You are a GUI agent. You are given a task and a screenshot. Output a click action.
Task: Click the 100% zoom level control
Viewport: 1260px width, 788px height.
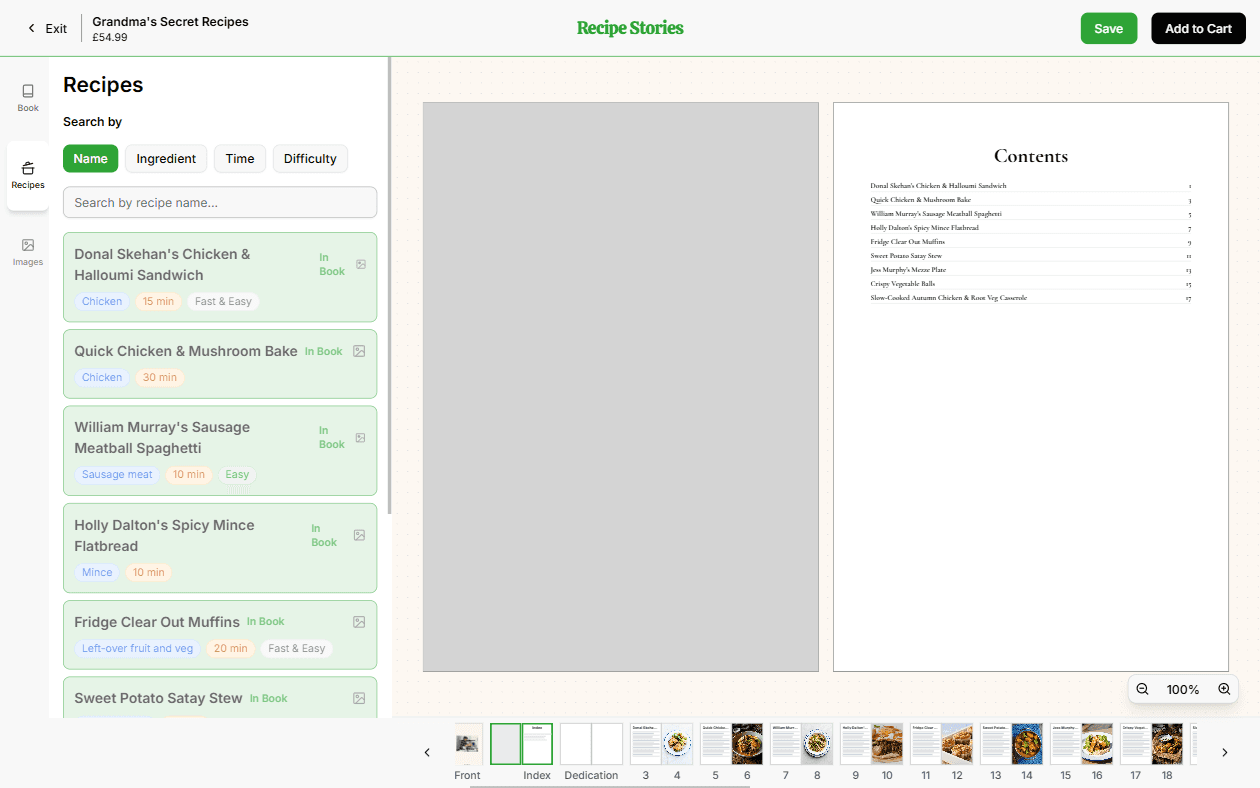pyautogui.click(x=1183, y=688)
